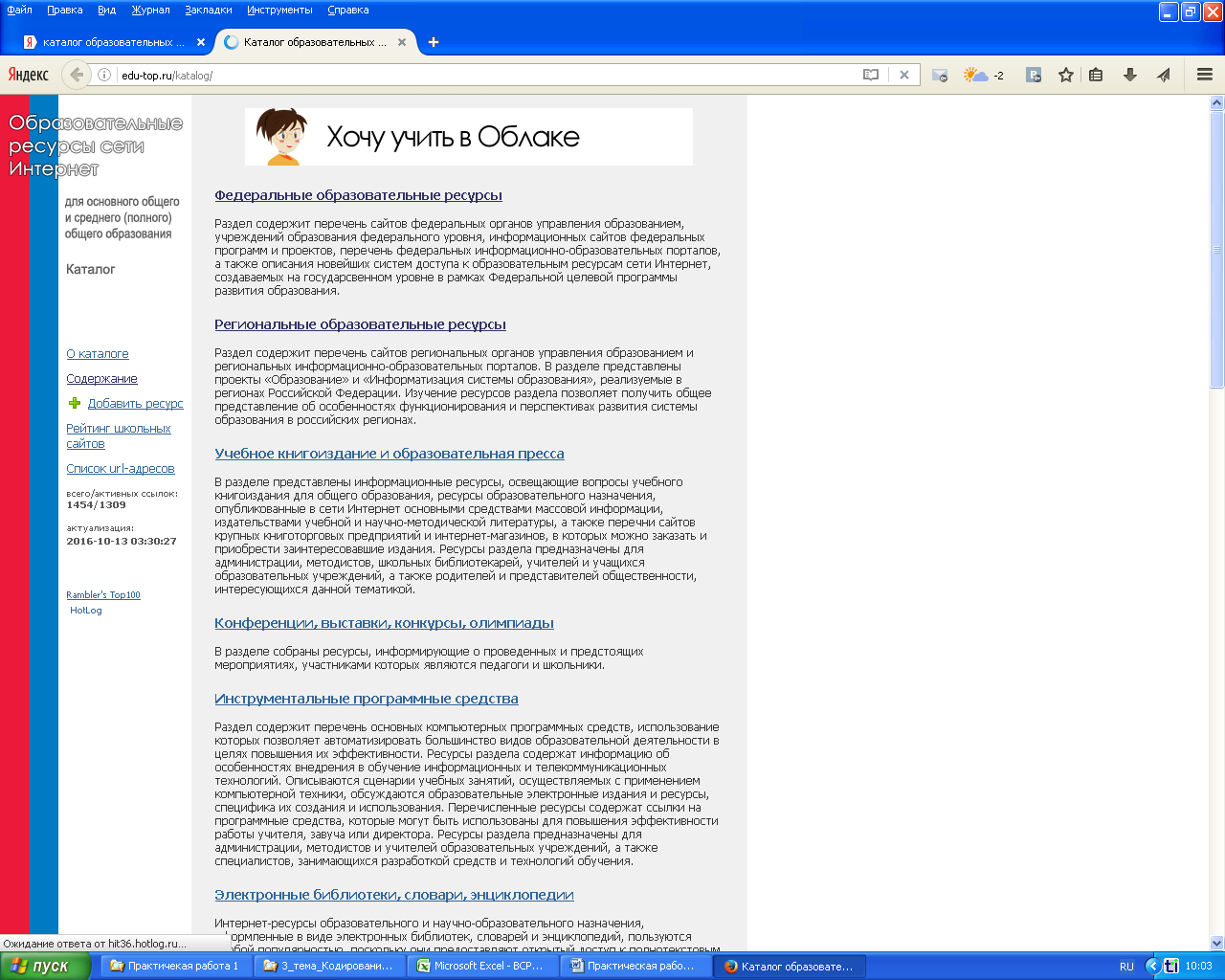This screenshot has width=1225, height=980.
Task: Switch to 'Практичекая работа 1' folder in taskbar
Action: [x=178, y=967]
